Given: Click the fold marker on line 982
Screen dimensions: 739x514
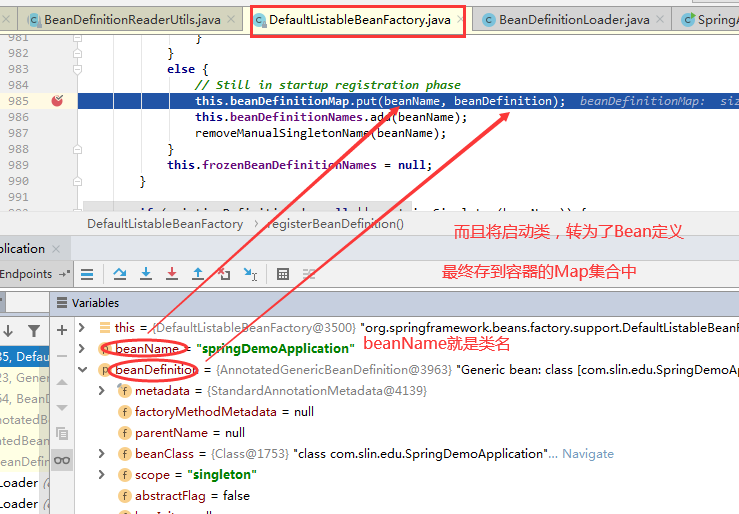Looking at the screenshot, I should [78, 53].
